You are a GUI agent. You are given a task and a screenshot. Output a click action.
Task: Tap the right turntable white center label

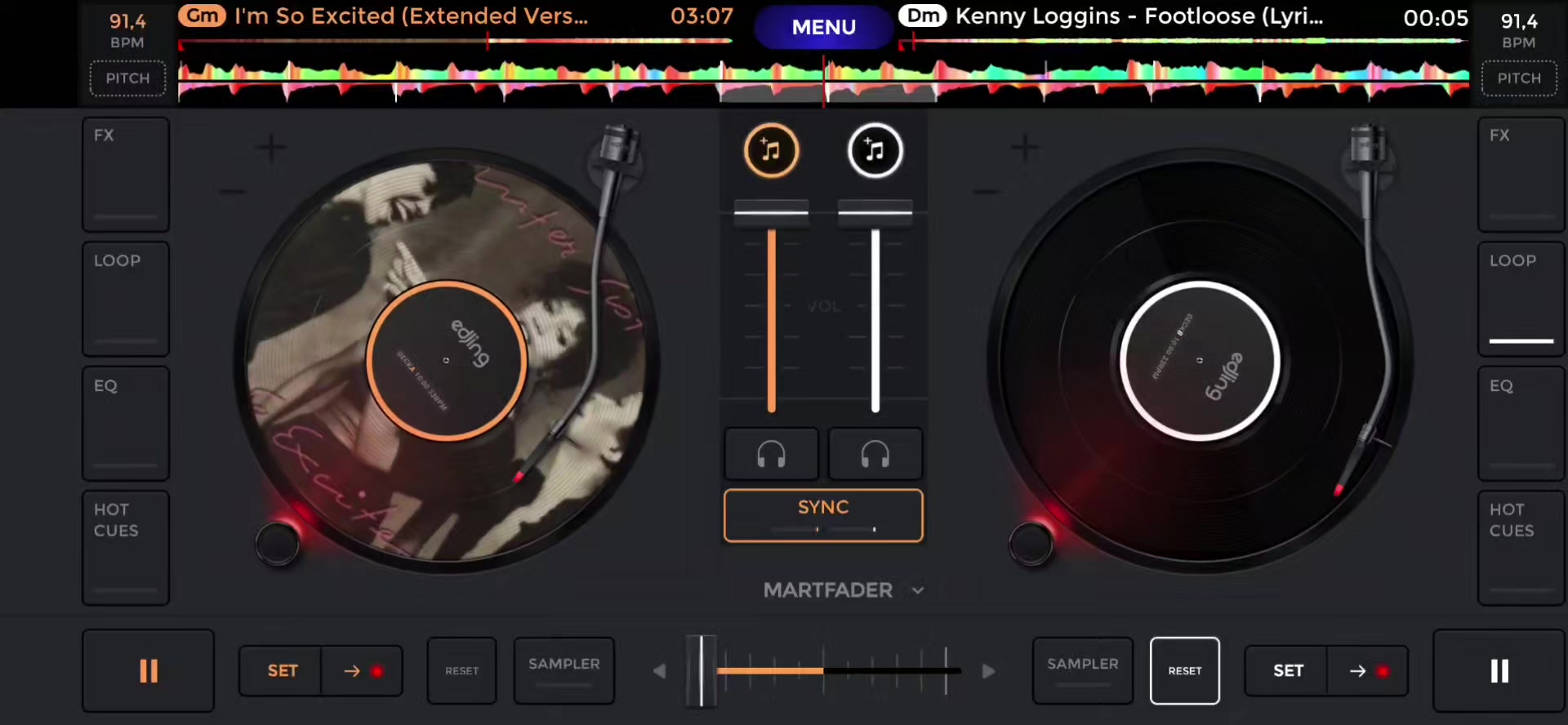1200,360
